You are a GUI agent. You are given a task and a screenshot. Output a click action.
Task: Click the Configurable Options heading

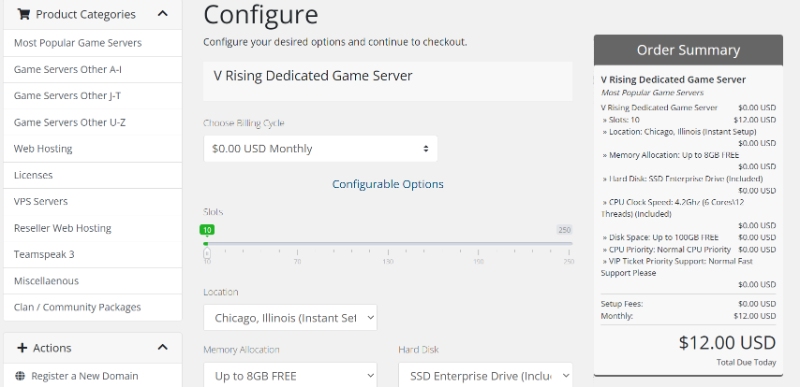[x=388, y=184]
